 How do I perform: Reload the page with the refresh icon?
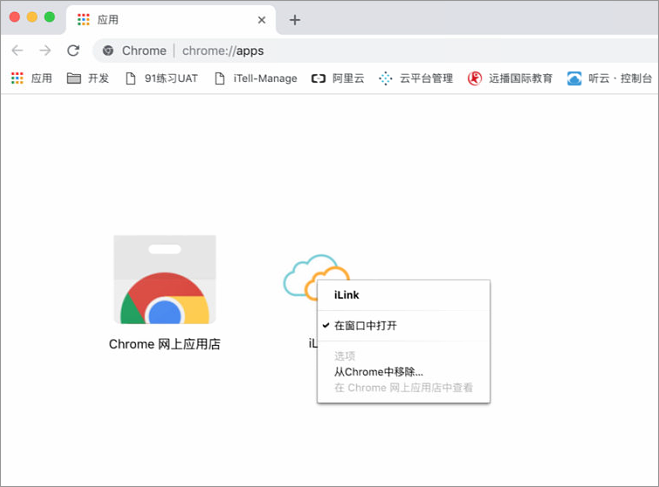(x=73, y=51)
